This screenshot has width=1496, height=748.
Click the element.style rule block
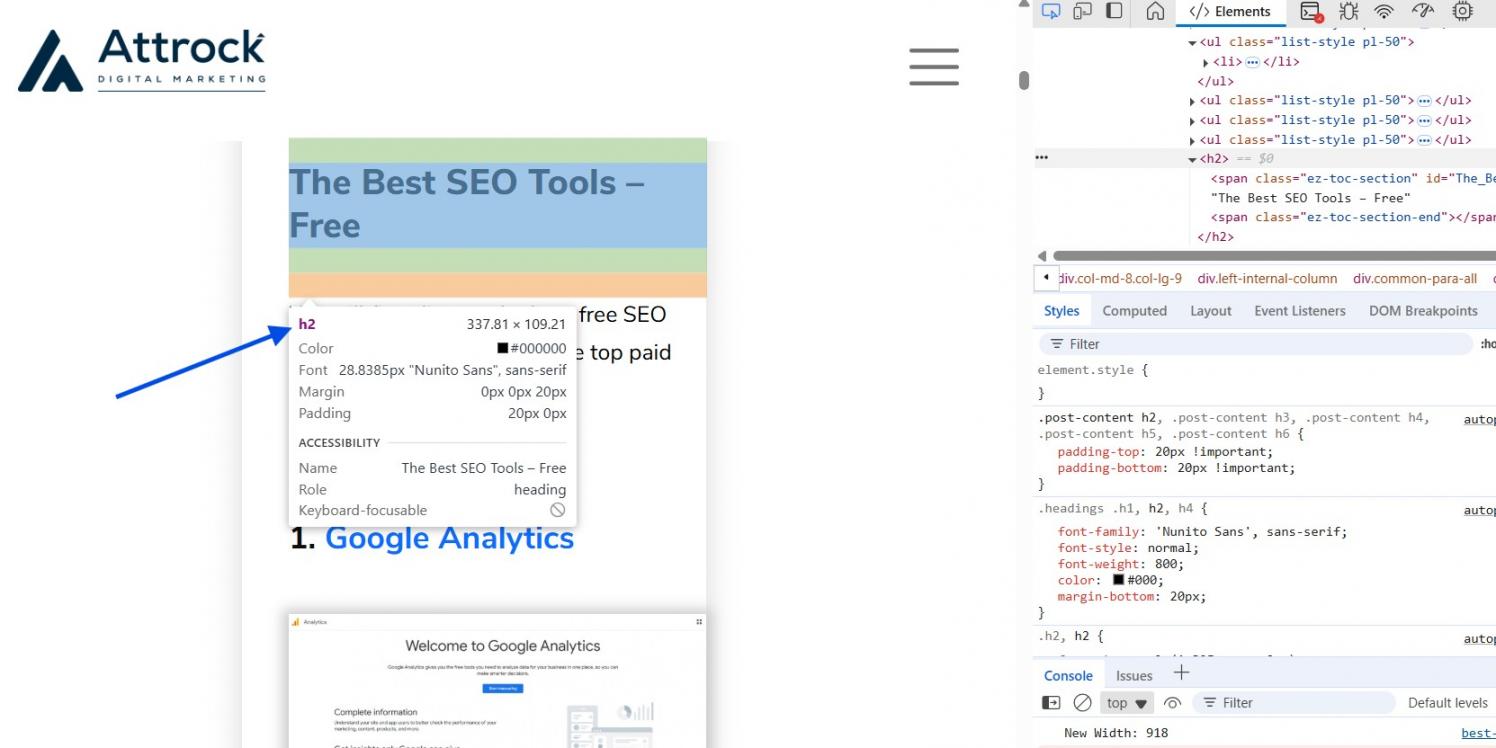[x=1265, y=381]
